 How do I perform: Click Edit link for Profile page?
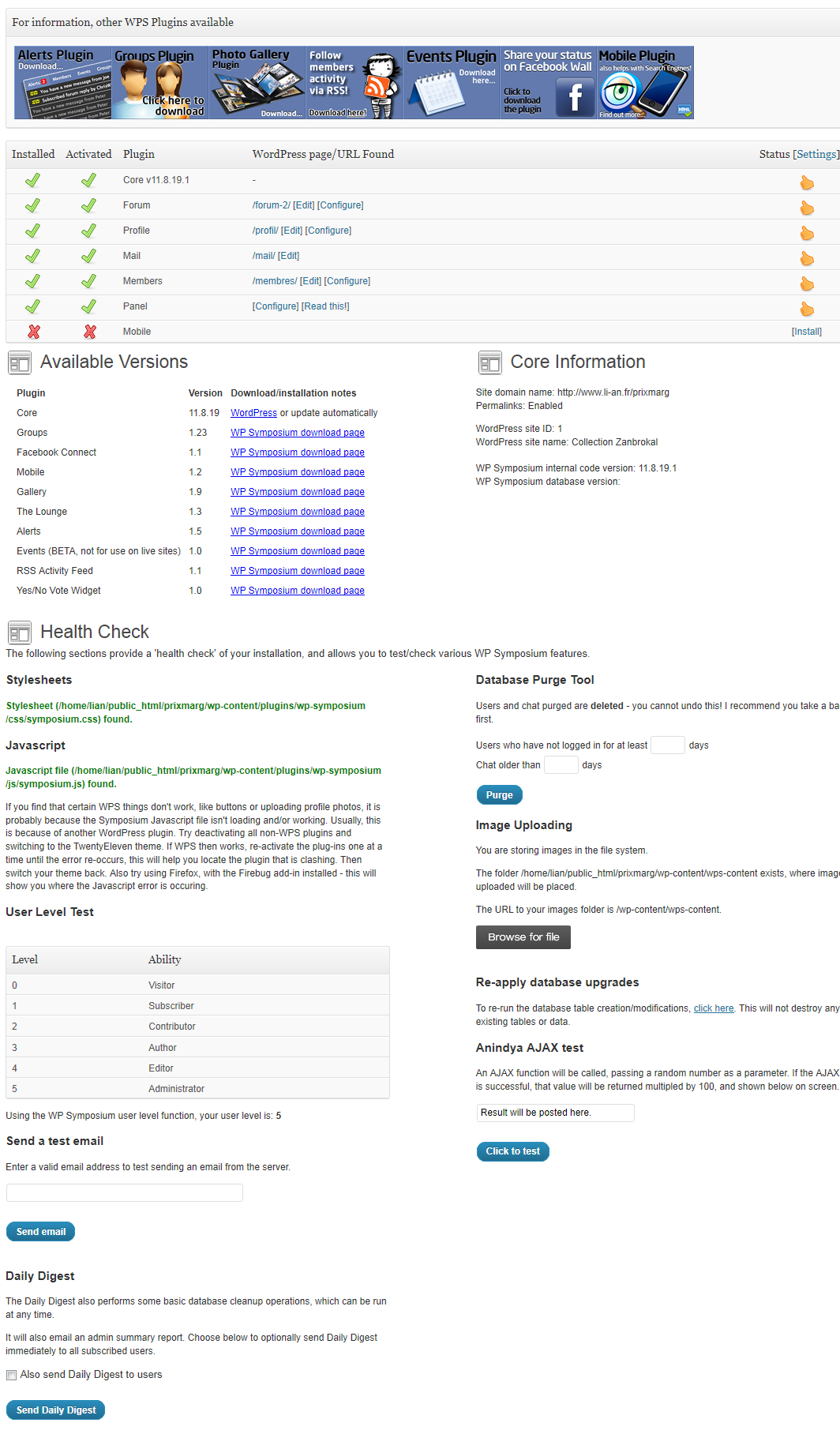pyautogui.click(x=292, y=231)
